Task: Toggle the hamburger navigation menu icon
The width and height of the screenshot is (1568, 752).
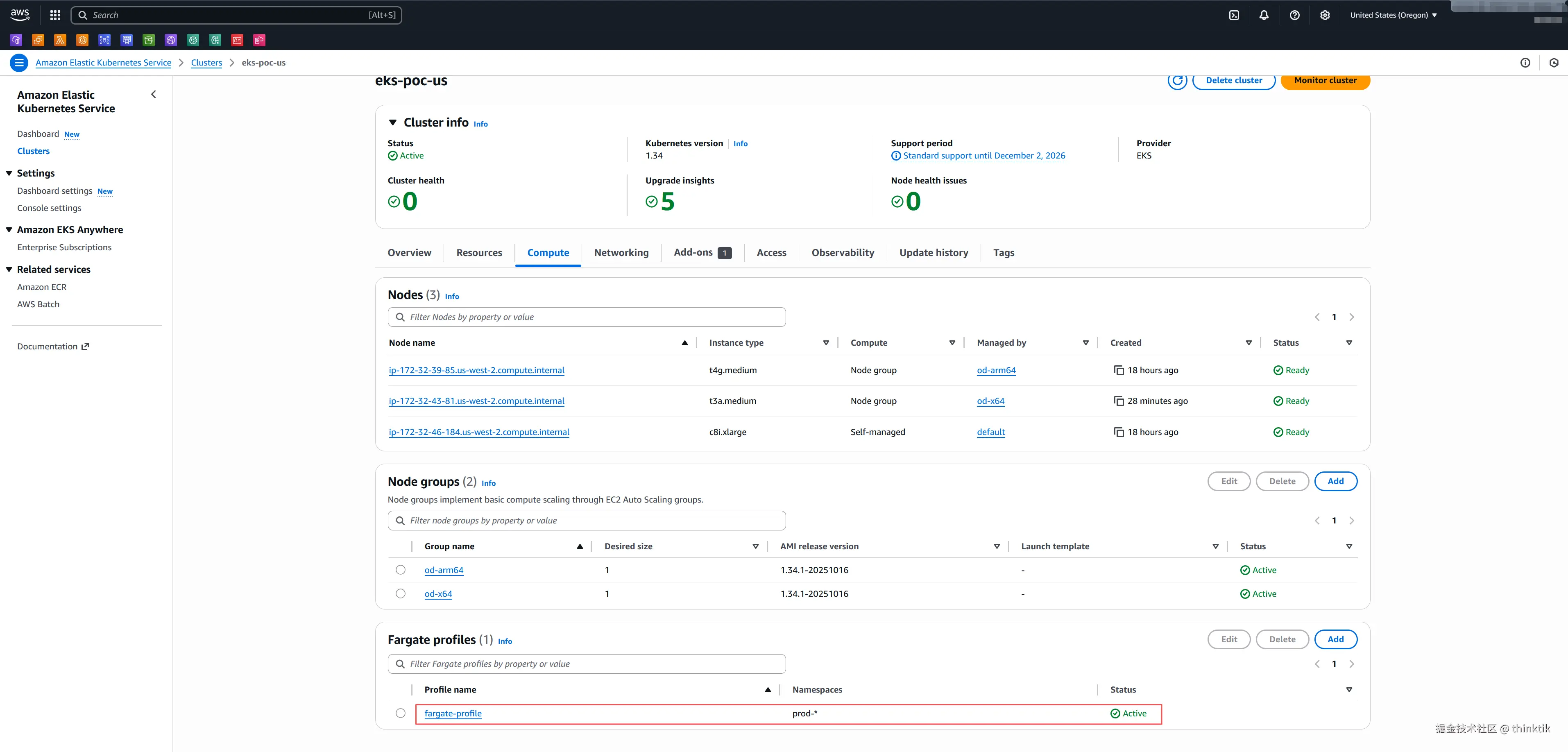Action: [19, 63]
